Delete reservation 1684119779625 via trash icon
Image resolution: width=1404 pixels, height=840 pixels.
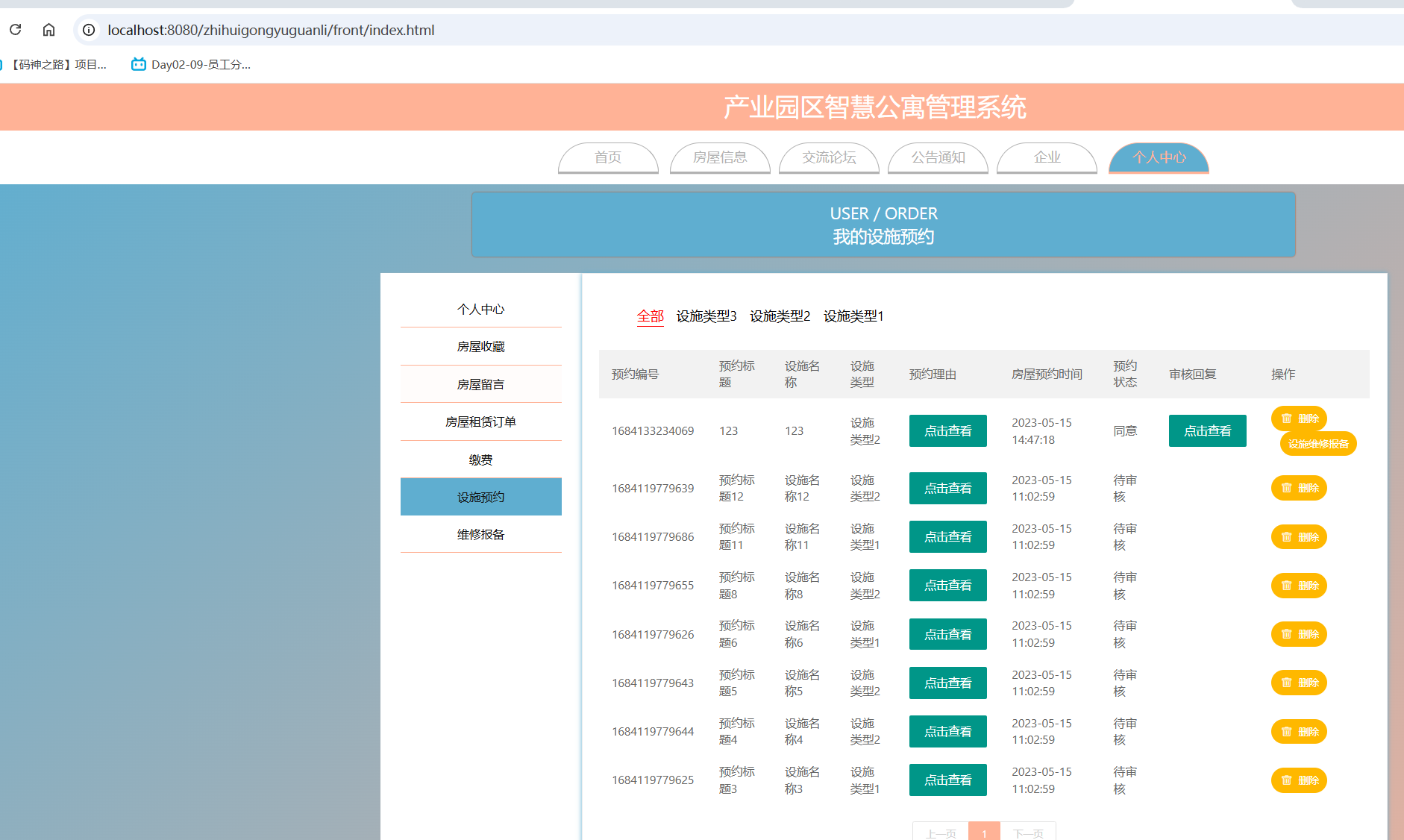(x=1299, y=780)
